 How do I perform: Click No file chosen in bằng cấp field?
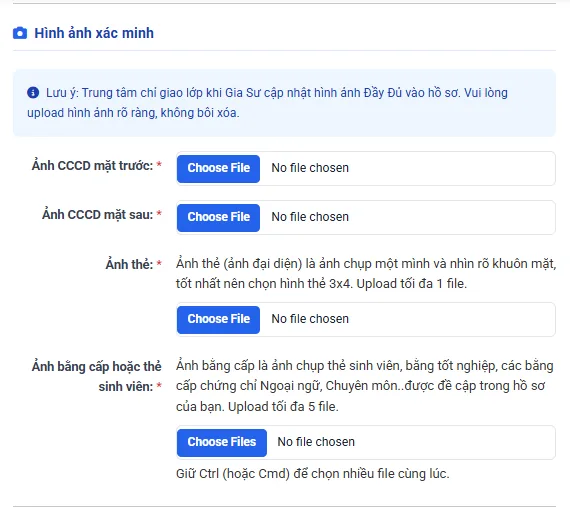[x=316, y=442]
